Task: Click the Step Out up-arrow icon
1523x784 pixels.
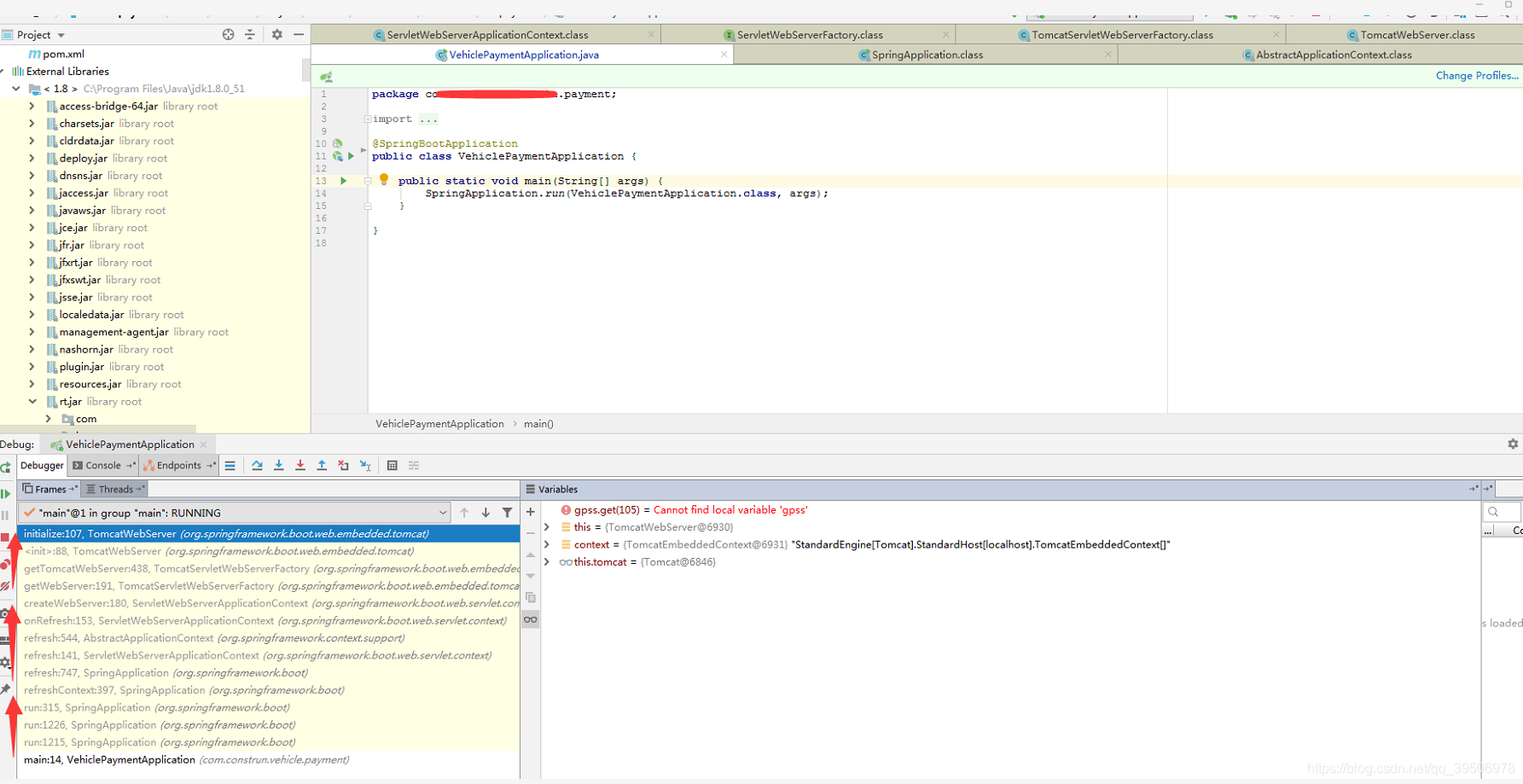Action: [x=322, y=466]
